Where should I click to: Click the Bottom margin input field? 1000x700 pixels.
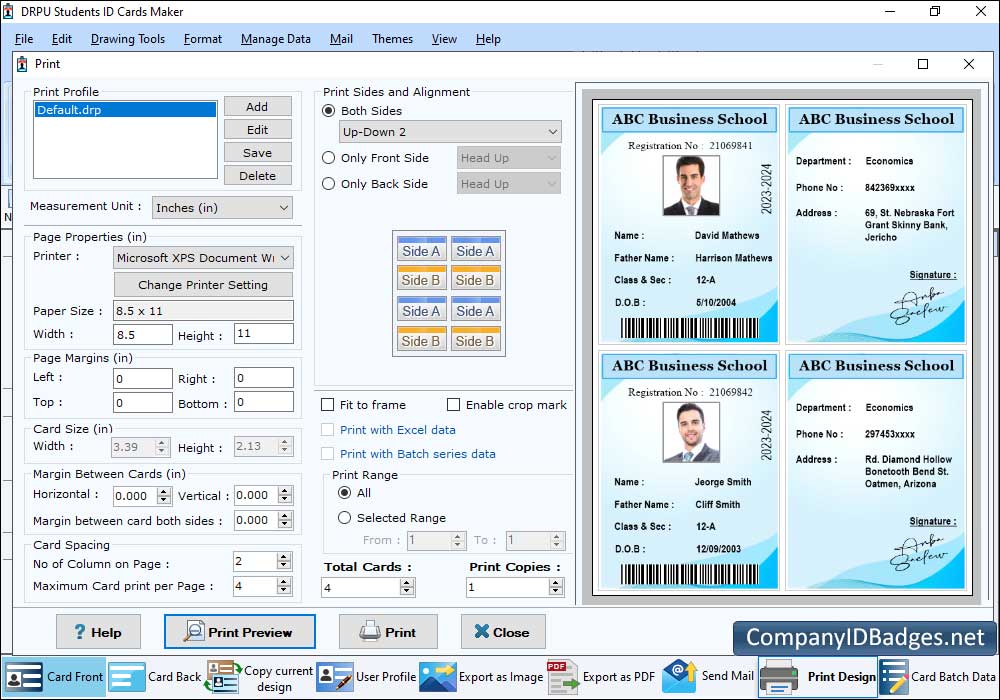[x=264, y=402]
